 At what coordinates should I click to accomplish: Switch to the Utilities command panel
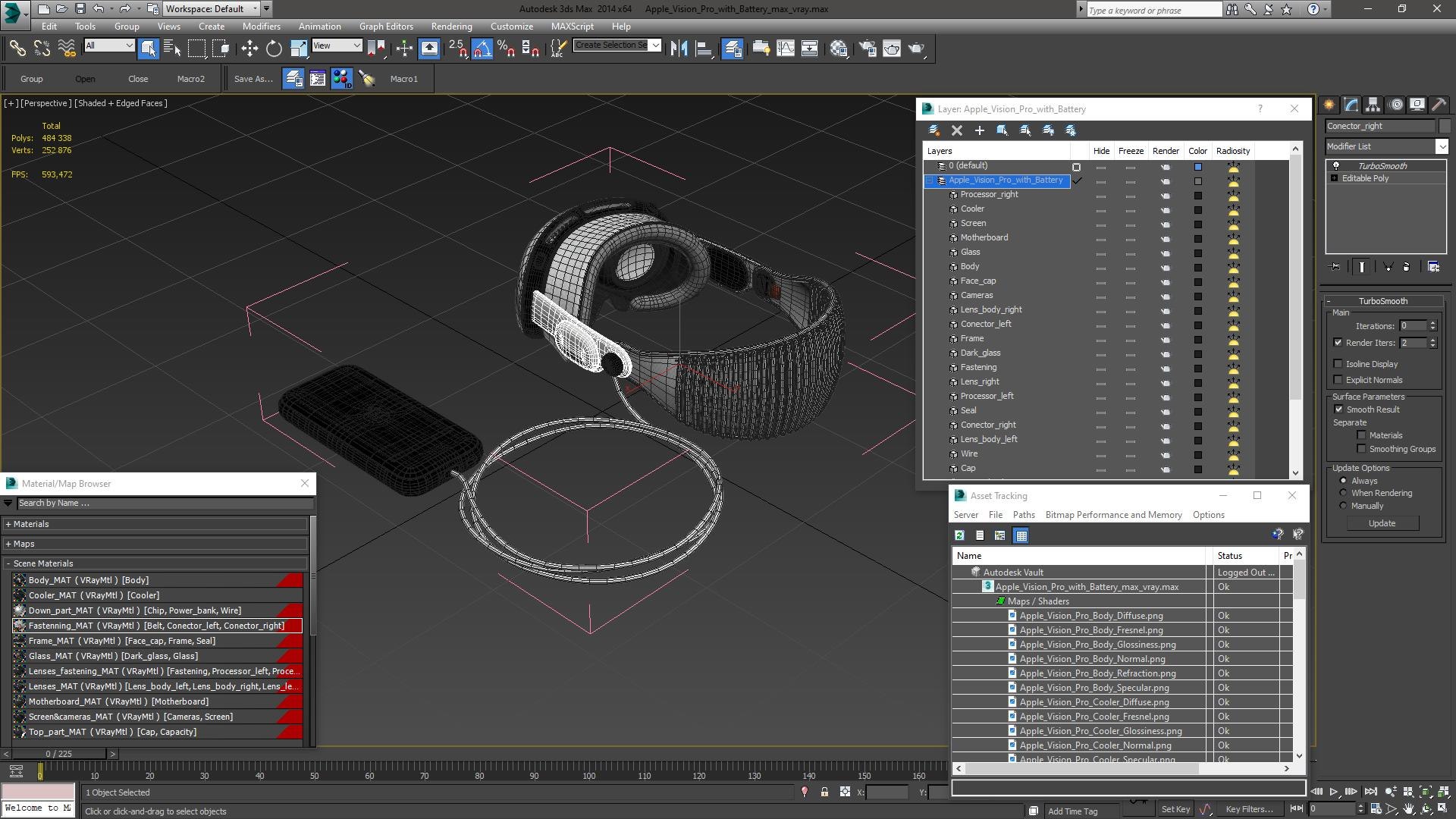tap(1439, 105)
